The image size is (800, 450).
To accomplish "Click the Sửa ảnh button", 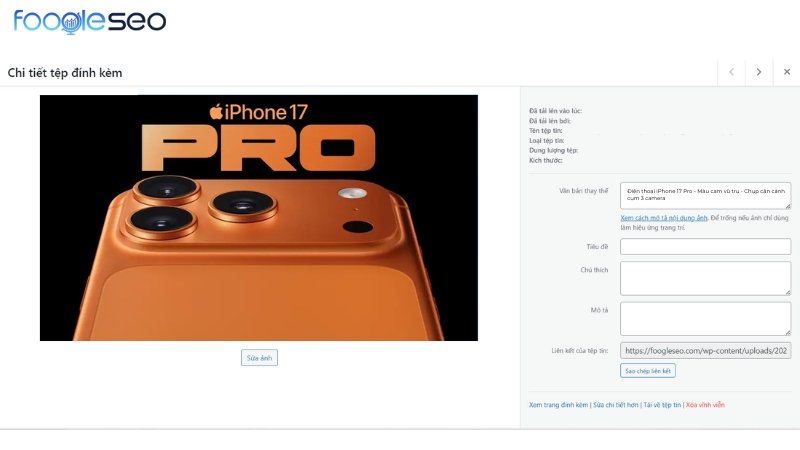I will (x=259, y=358).
